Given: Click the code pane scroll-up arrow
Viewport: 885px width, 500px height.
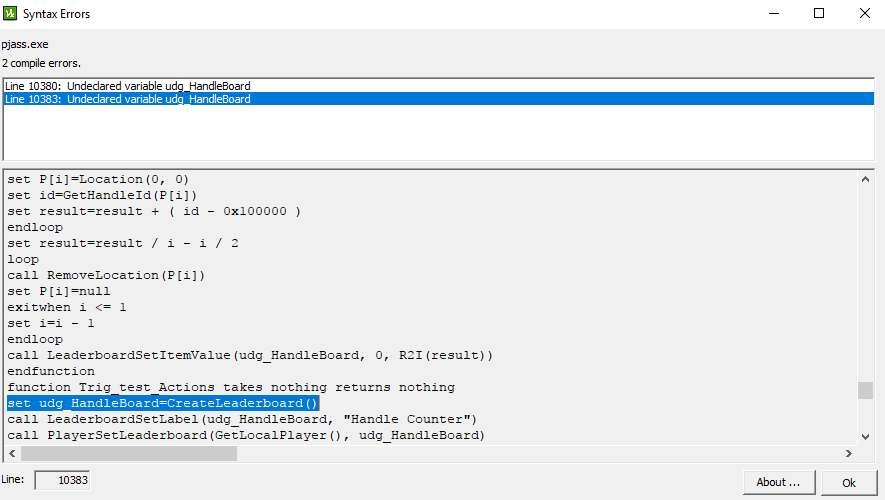Looking at the screenshot, I should (x=865, y=179).
